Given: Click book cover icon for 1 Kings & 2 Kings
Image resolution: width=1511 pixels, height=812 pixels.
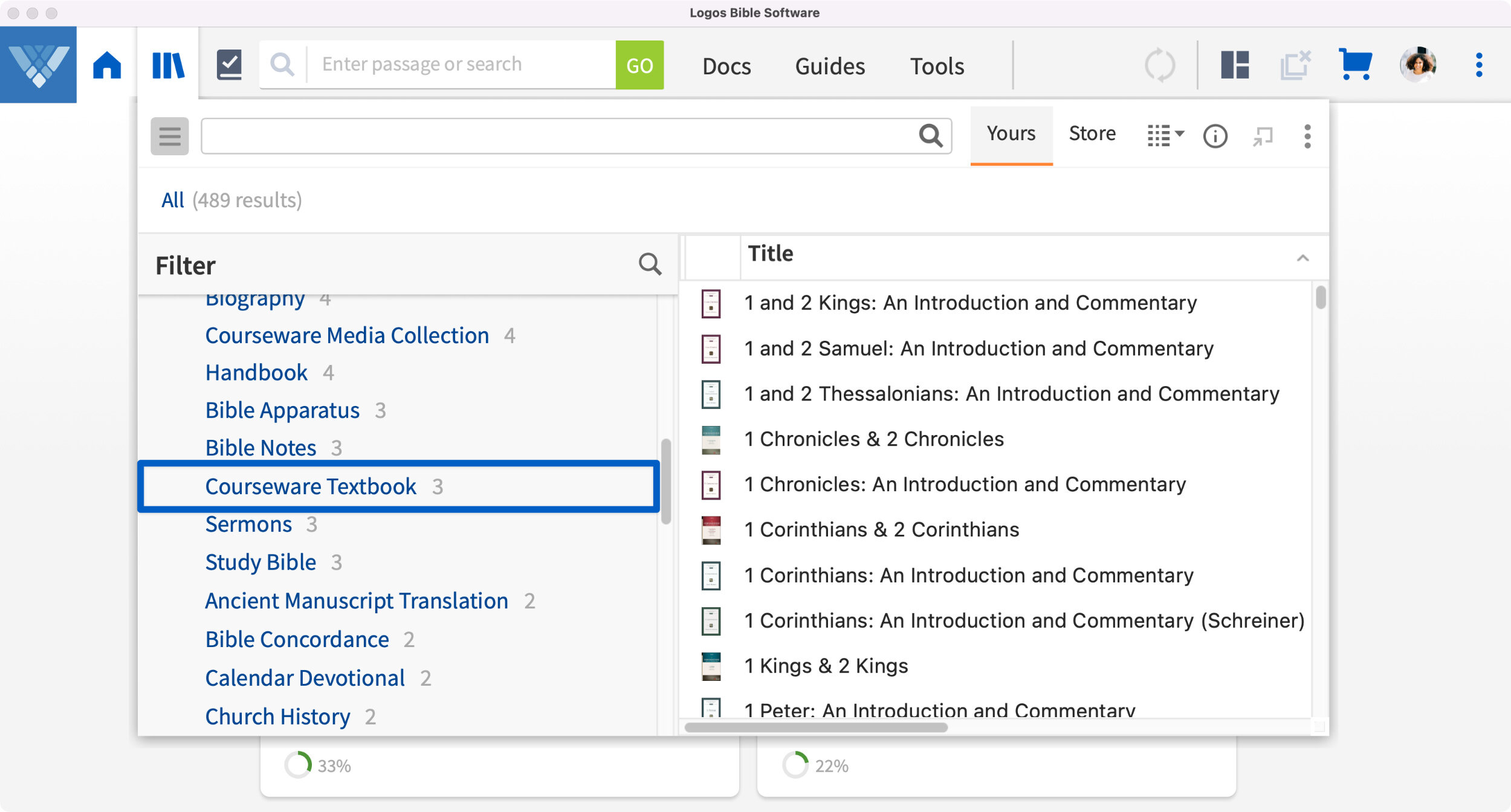Looking at the screenshot, I should (711, 666).
